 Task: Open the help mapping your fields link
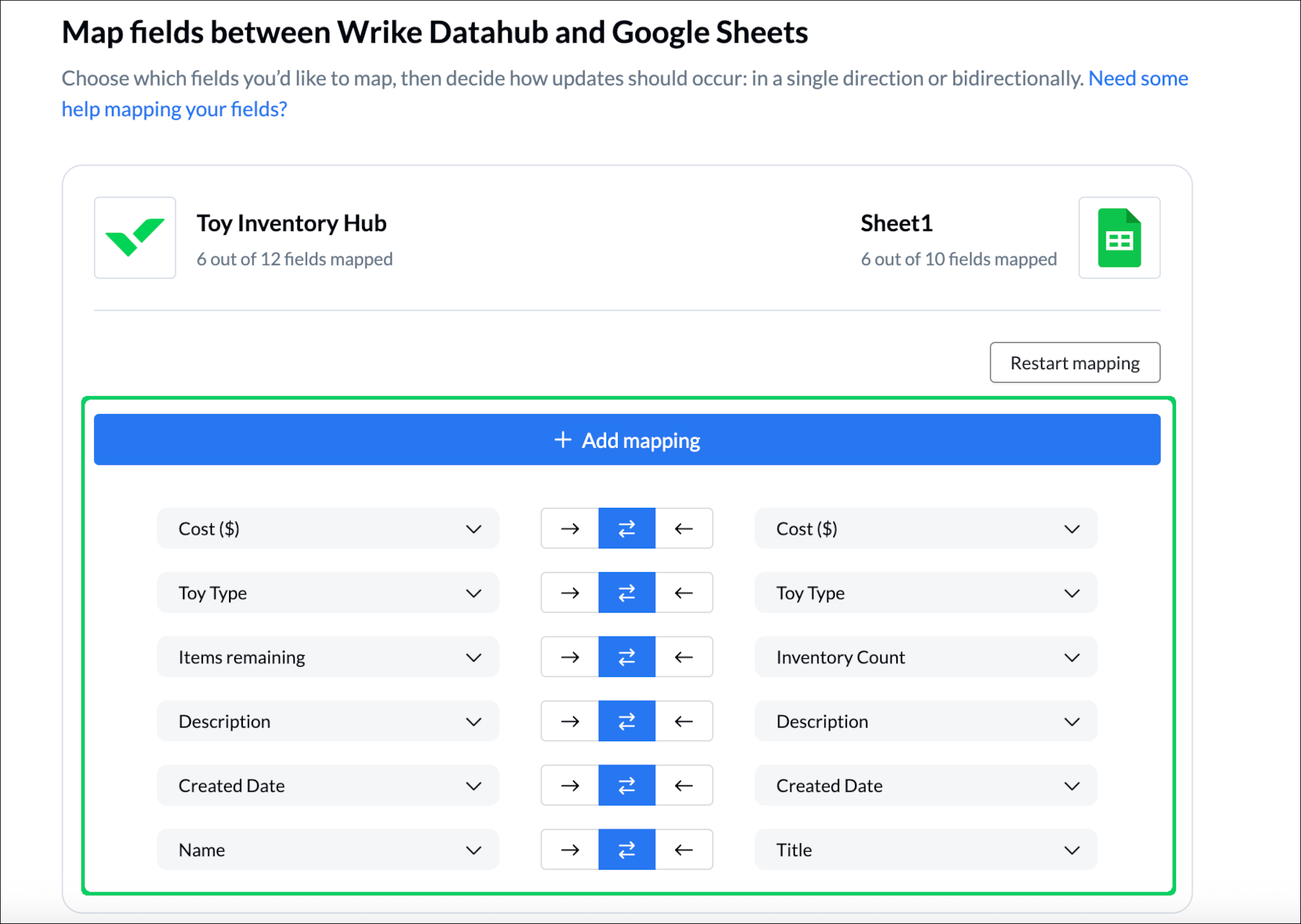[174, 109]
